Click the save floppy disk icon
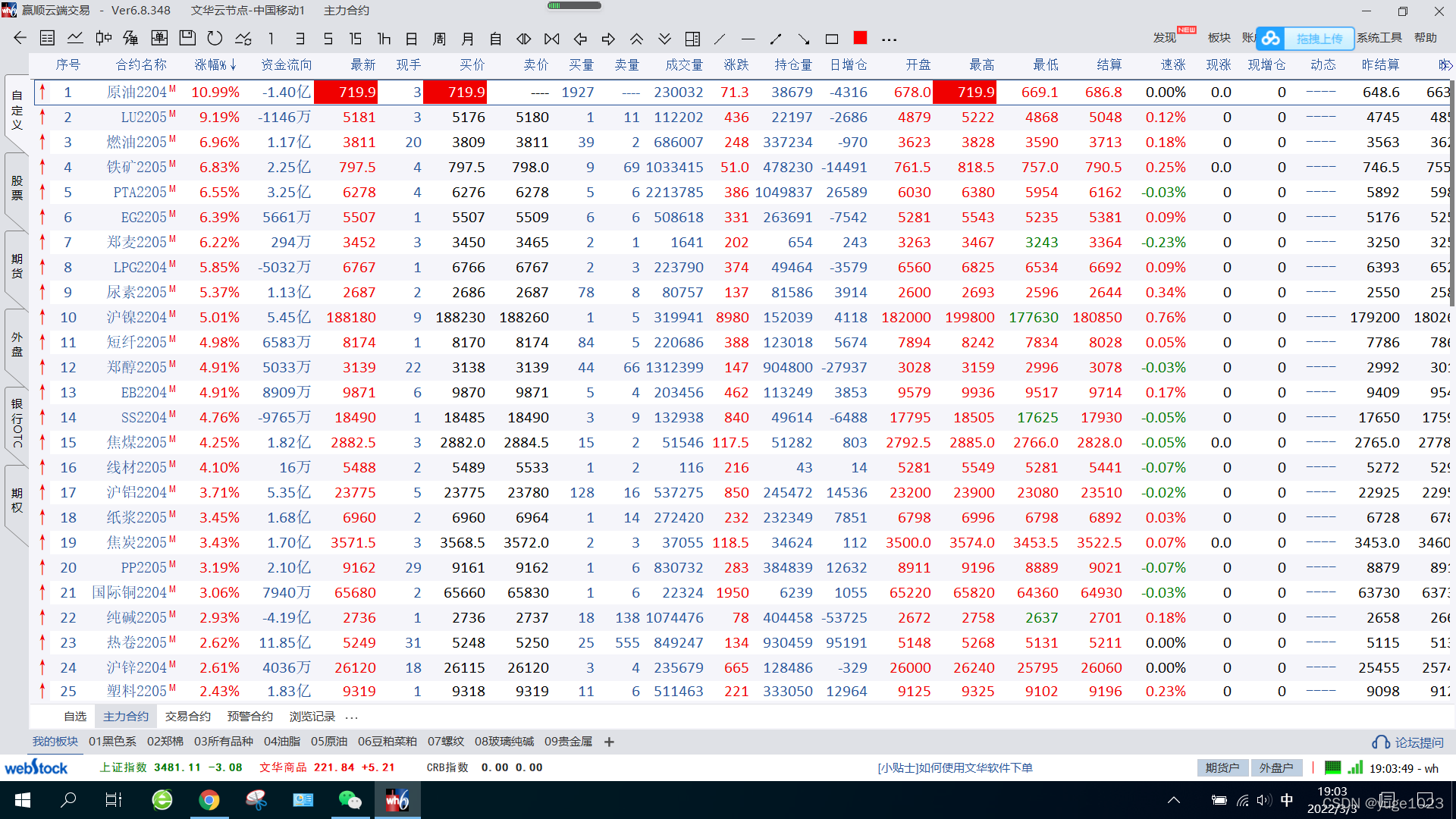The image size is (1456, 819). coord(187,38)
